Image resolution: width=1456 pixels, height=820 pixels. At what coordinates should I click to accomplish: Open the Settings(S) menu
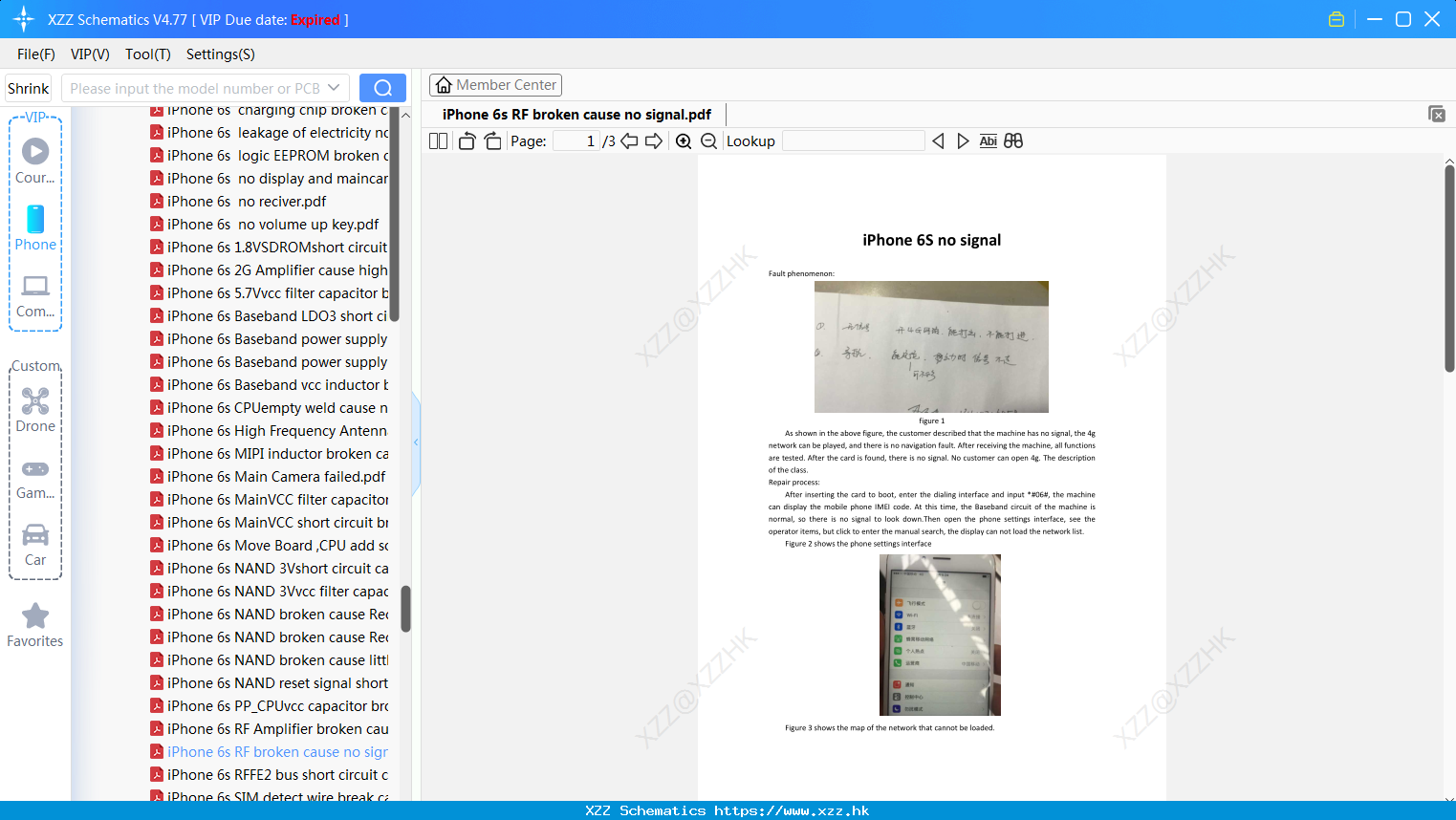click(x=221, y=54)
